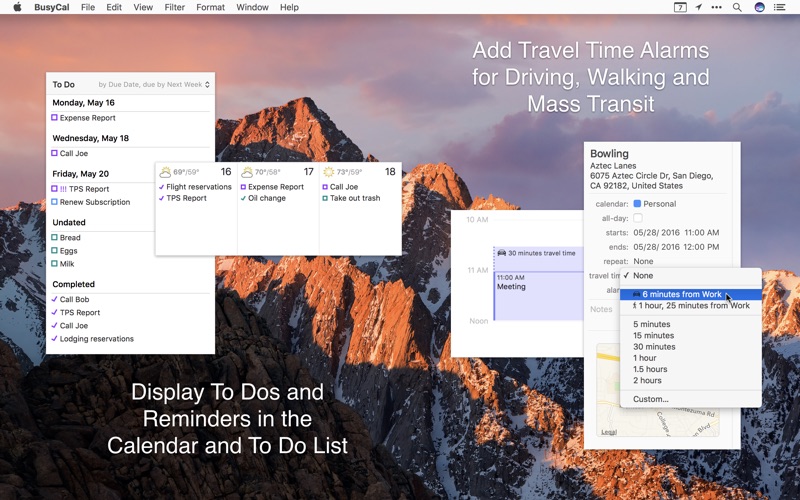Screen dimensions: 800x500
Task: Click the BusyCal calendar menu bar icon
Action: (680, 7)
